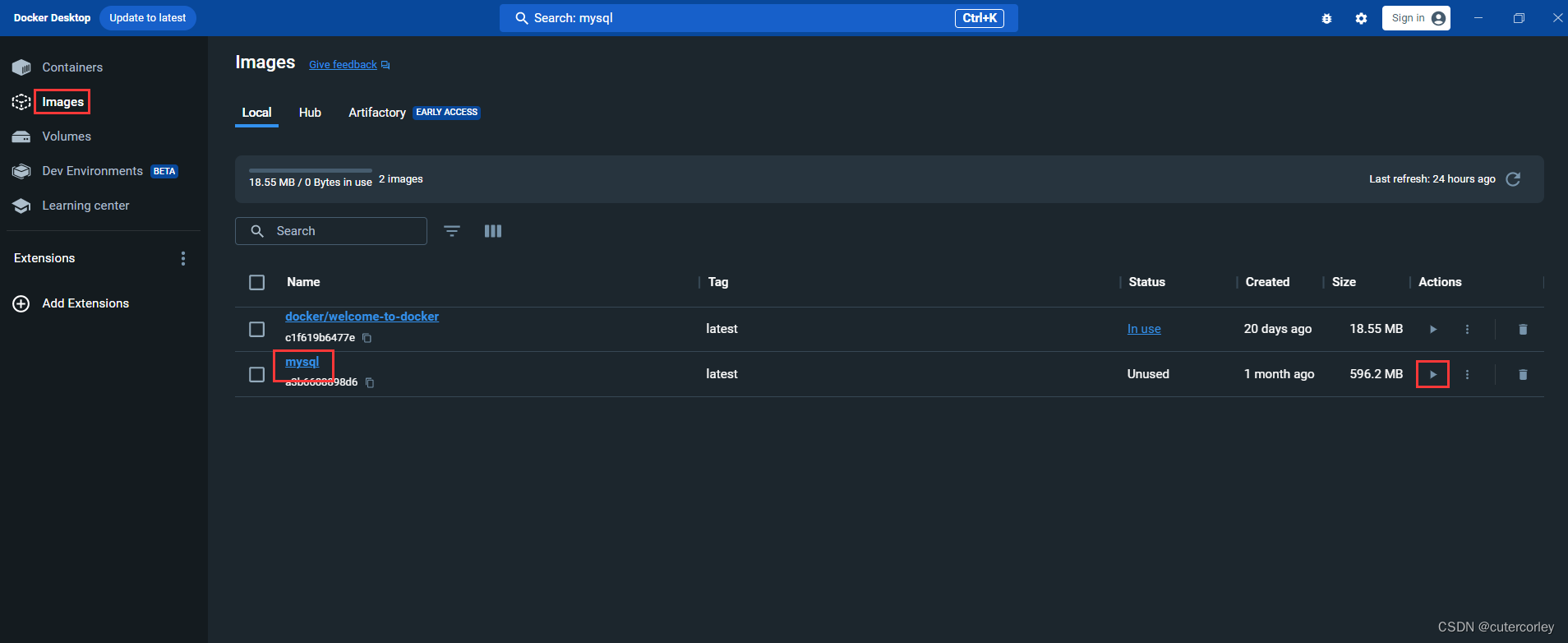Viewport: 1568px width, 643px height.
Task: Minimize the Docker Desktop window
Action: click(x=1478, y=18)
